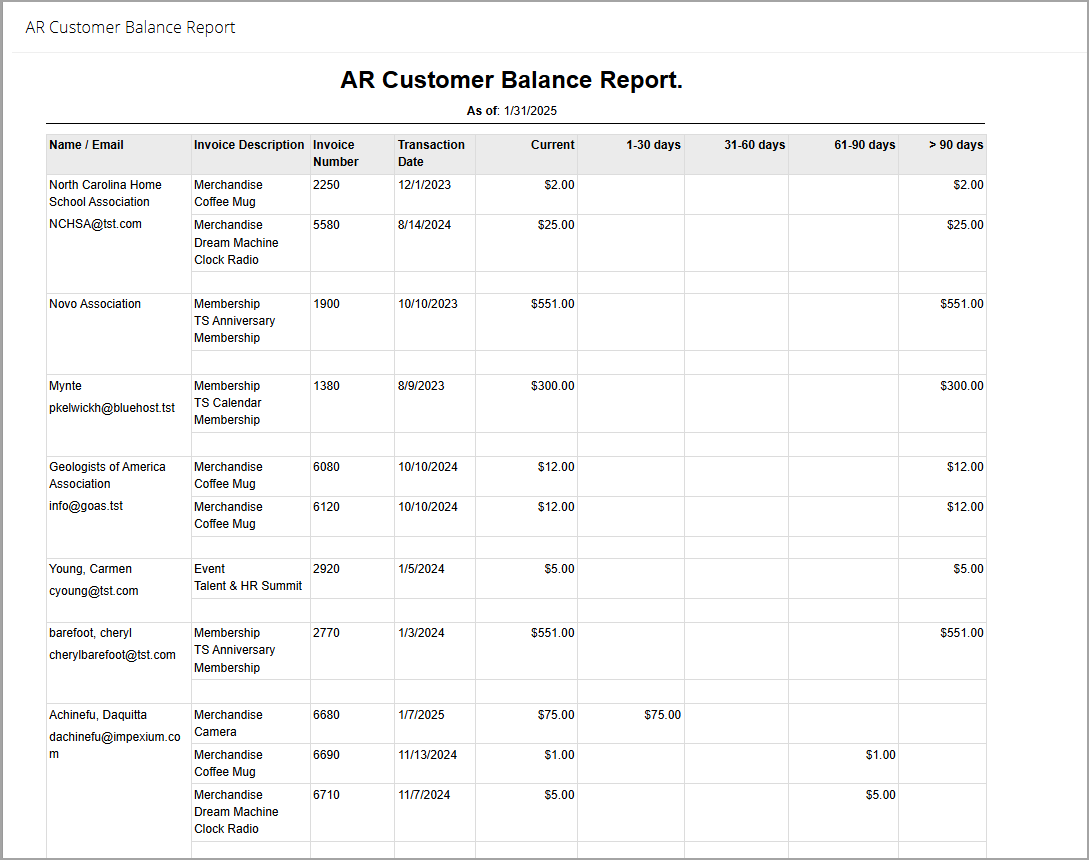Click the pkelwickh@bluehost.tst email
The image size is (1089, 860).
click(112, 408)
